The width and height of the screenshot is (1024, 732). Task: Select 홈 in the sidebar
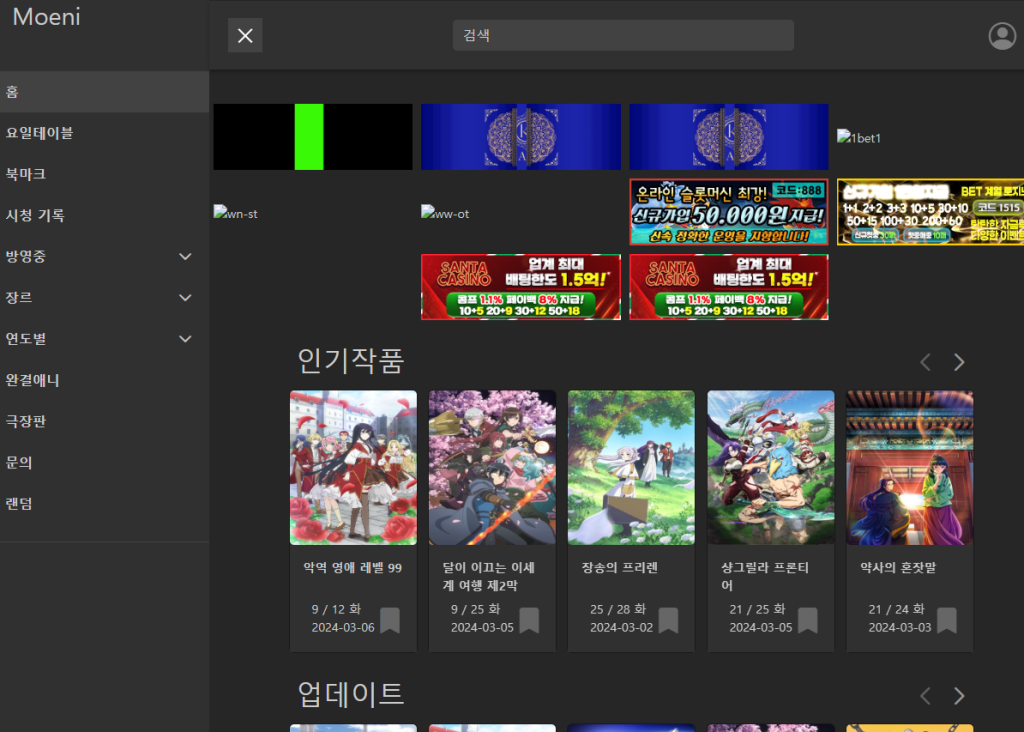coord(104,92)
